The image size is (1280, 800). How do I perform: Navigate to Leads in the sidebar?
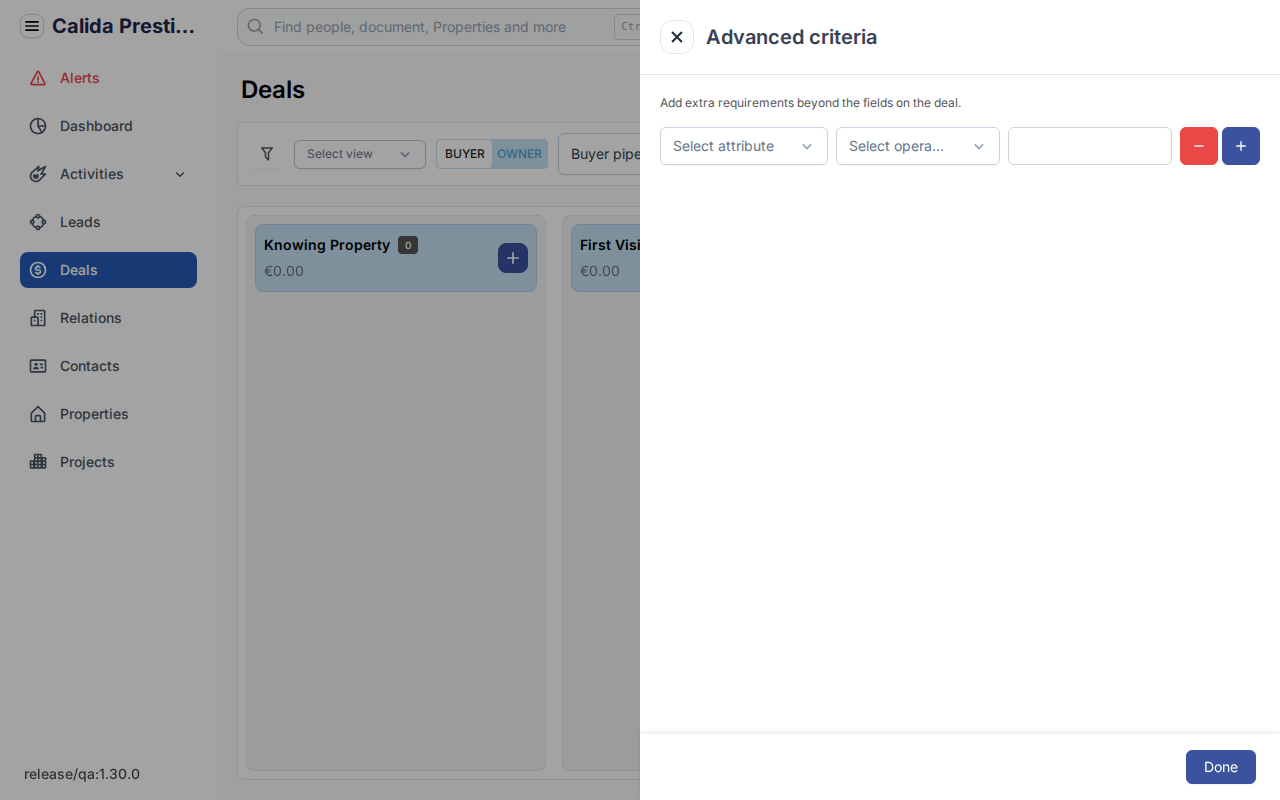coord(108,222)
